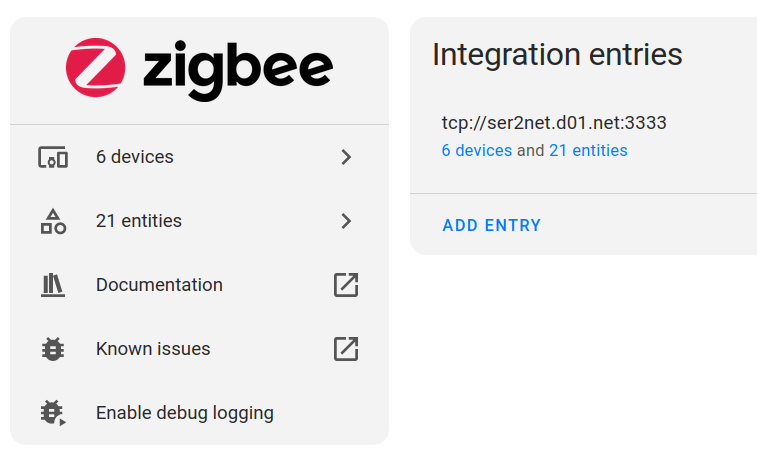Click the books icon beside Documentation
757x464 pixels.
coord(53,285)
